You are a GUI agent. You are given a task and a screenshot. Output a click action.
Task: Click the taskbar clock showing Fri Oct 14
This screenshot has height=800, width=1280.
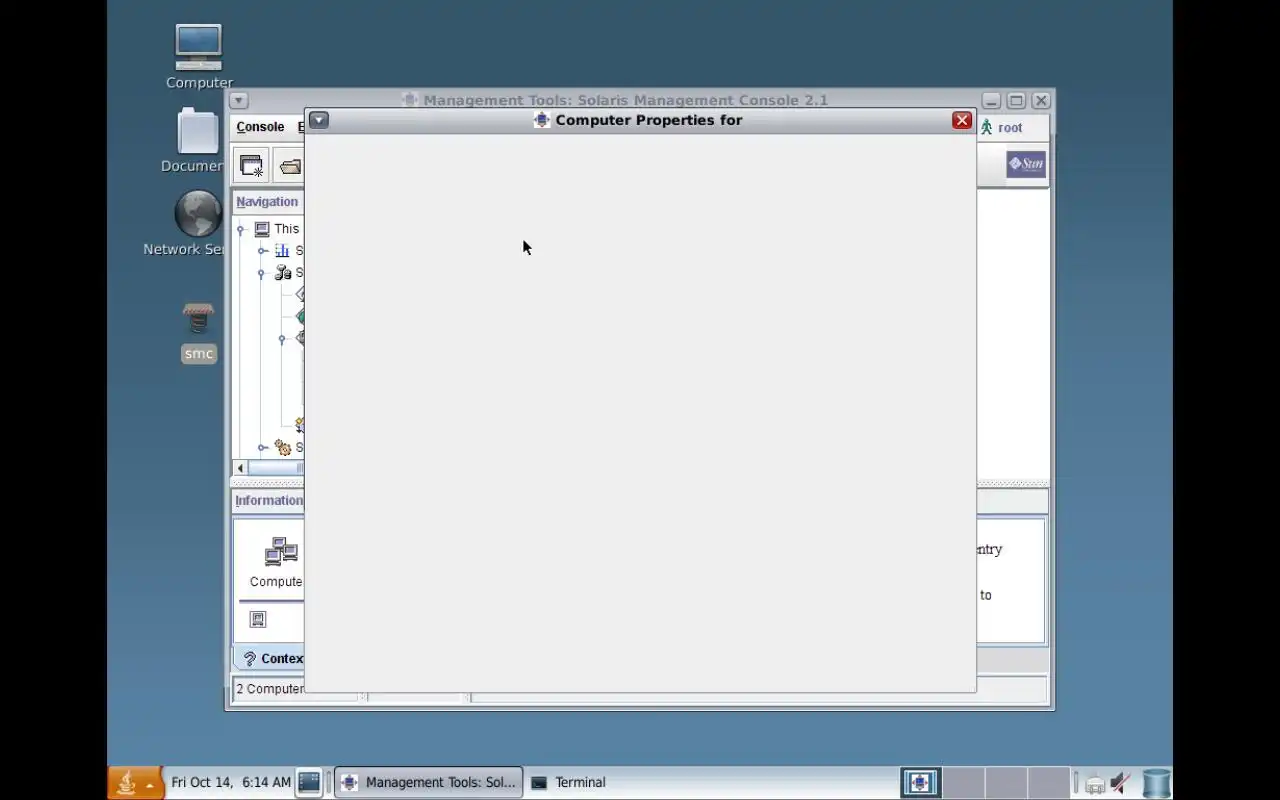tap(231, 782)
